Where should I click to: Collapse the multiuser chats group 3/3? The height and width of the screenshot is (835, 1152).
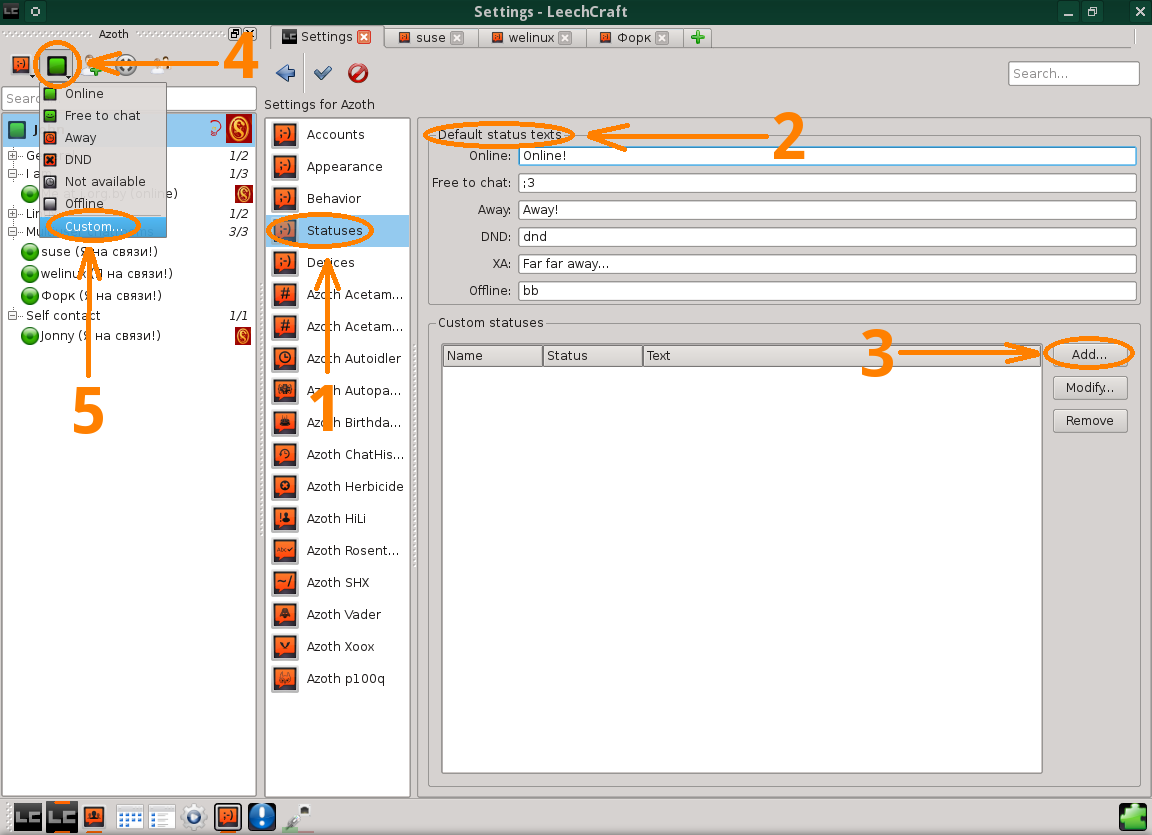pos(12,231)
